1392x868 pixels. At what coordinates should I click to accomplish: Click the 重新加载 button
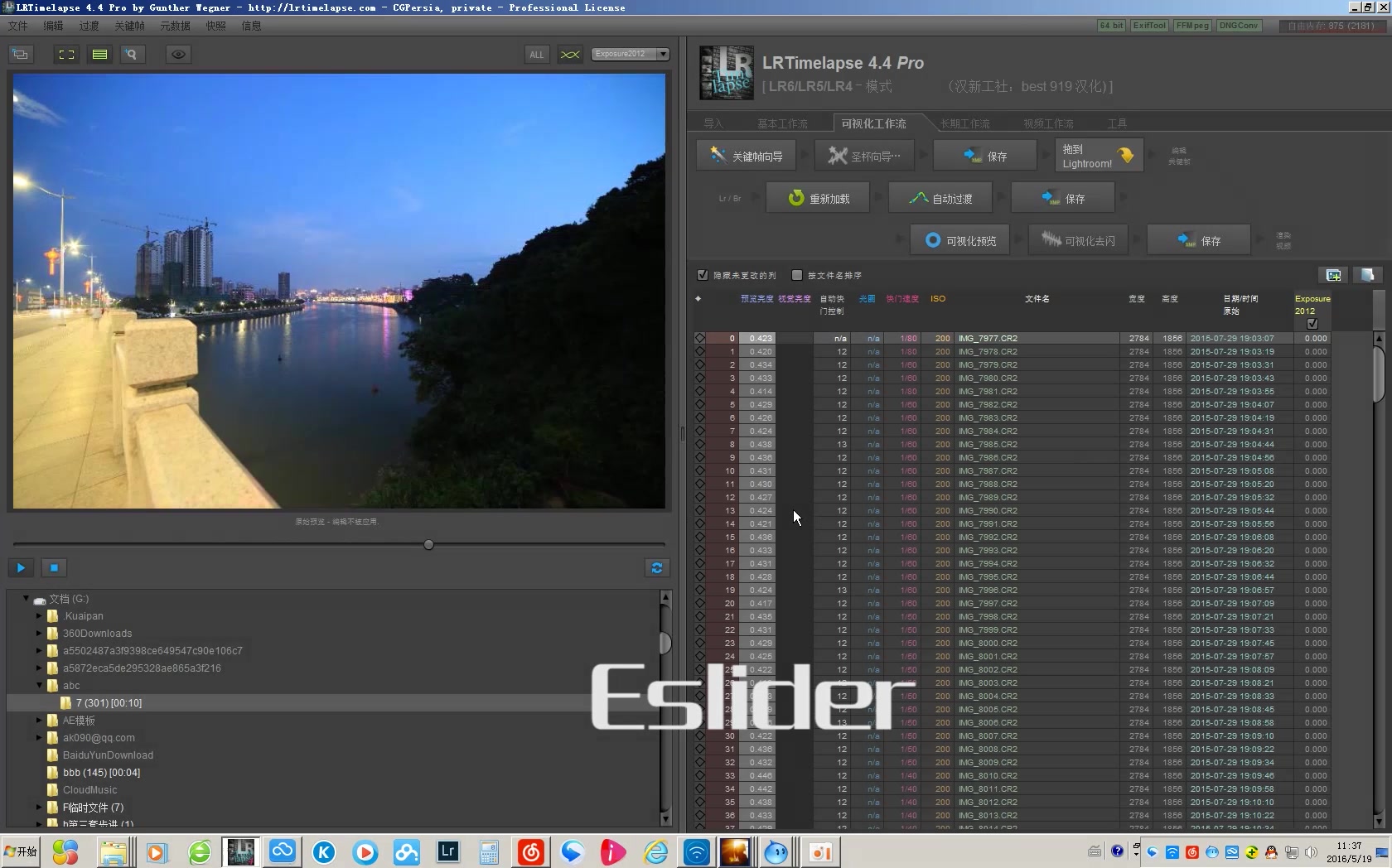[x=818, y=198]
